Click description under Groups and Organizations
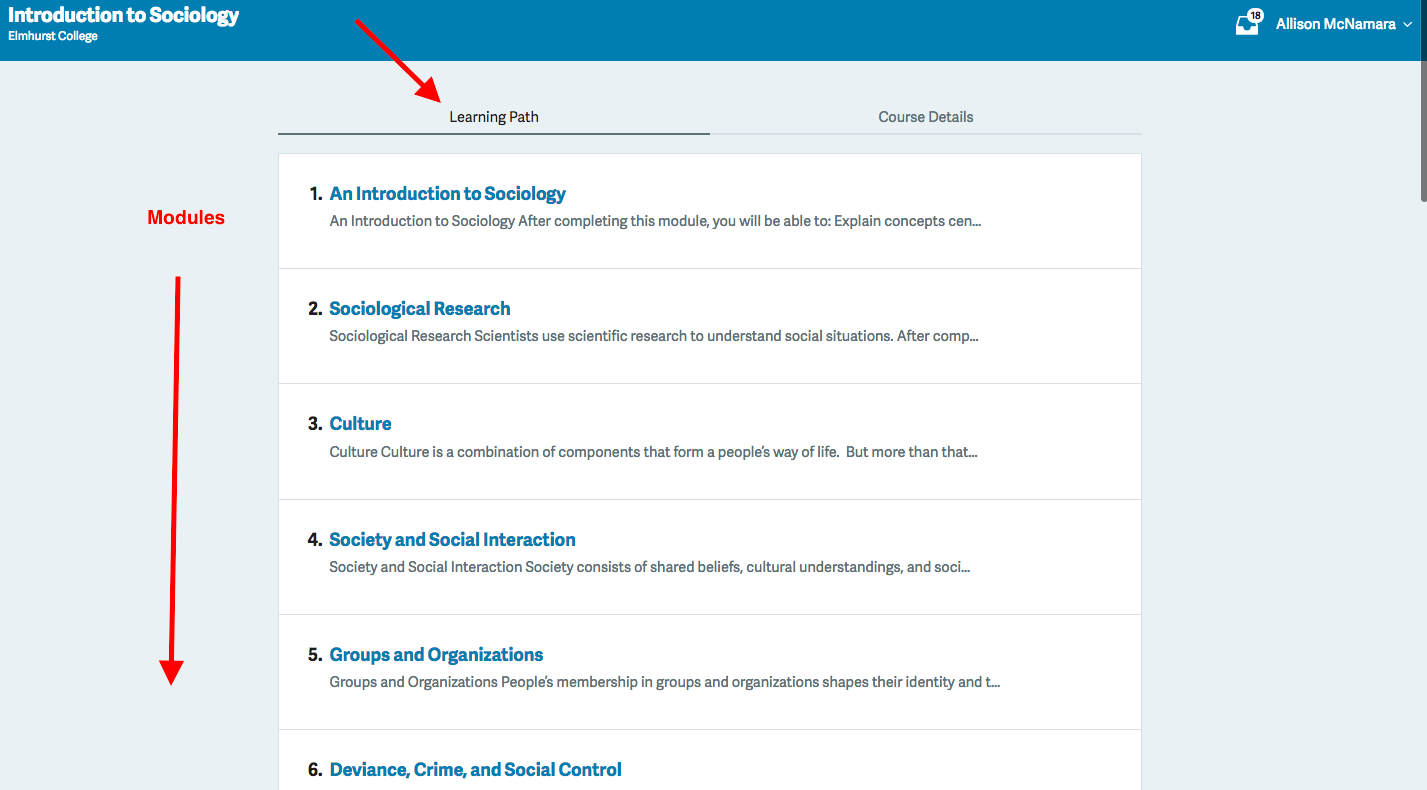The image size is (1427, 790). pos(664,683)
